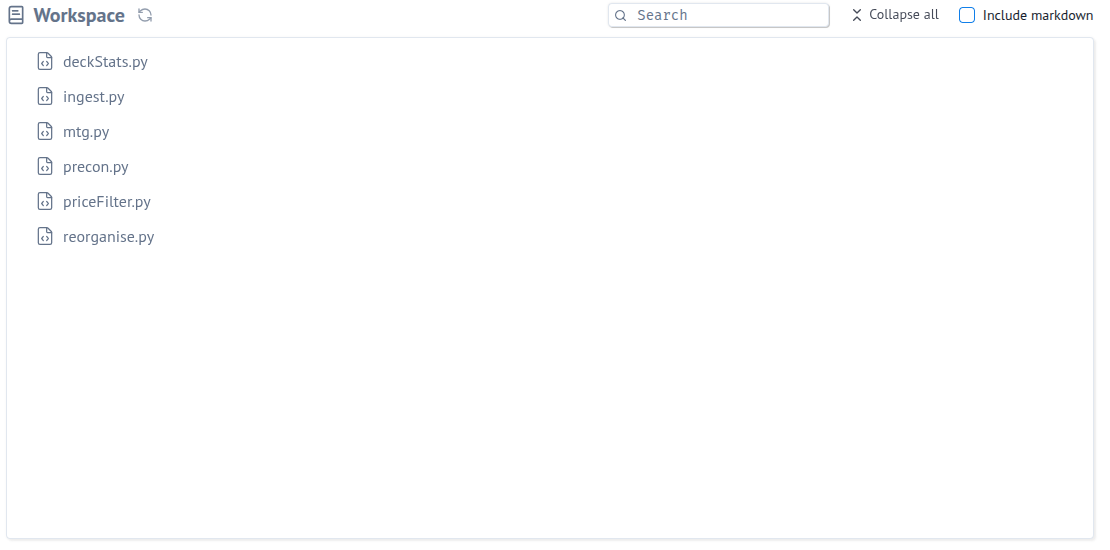Enable the Include markdown checkbox
Viewport: 1110px width, 550px height.
click(967, 15)
